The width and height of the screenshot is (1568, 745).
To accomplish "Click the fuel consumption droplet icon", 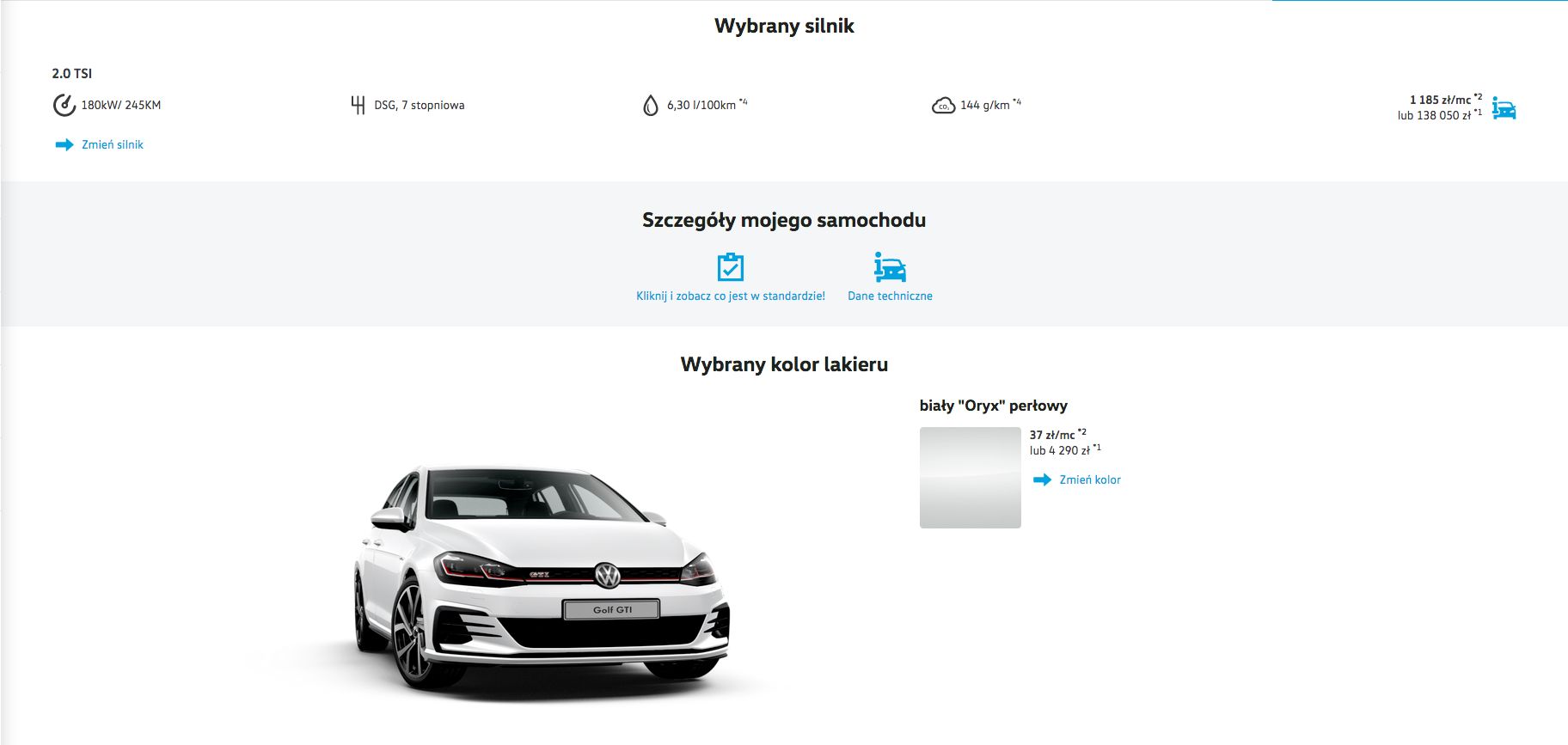I will 651,105.
